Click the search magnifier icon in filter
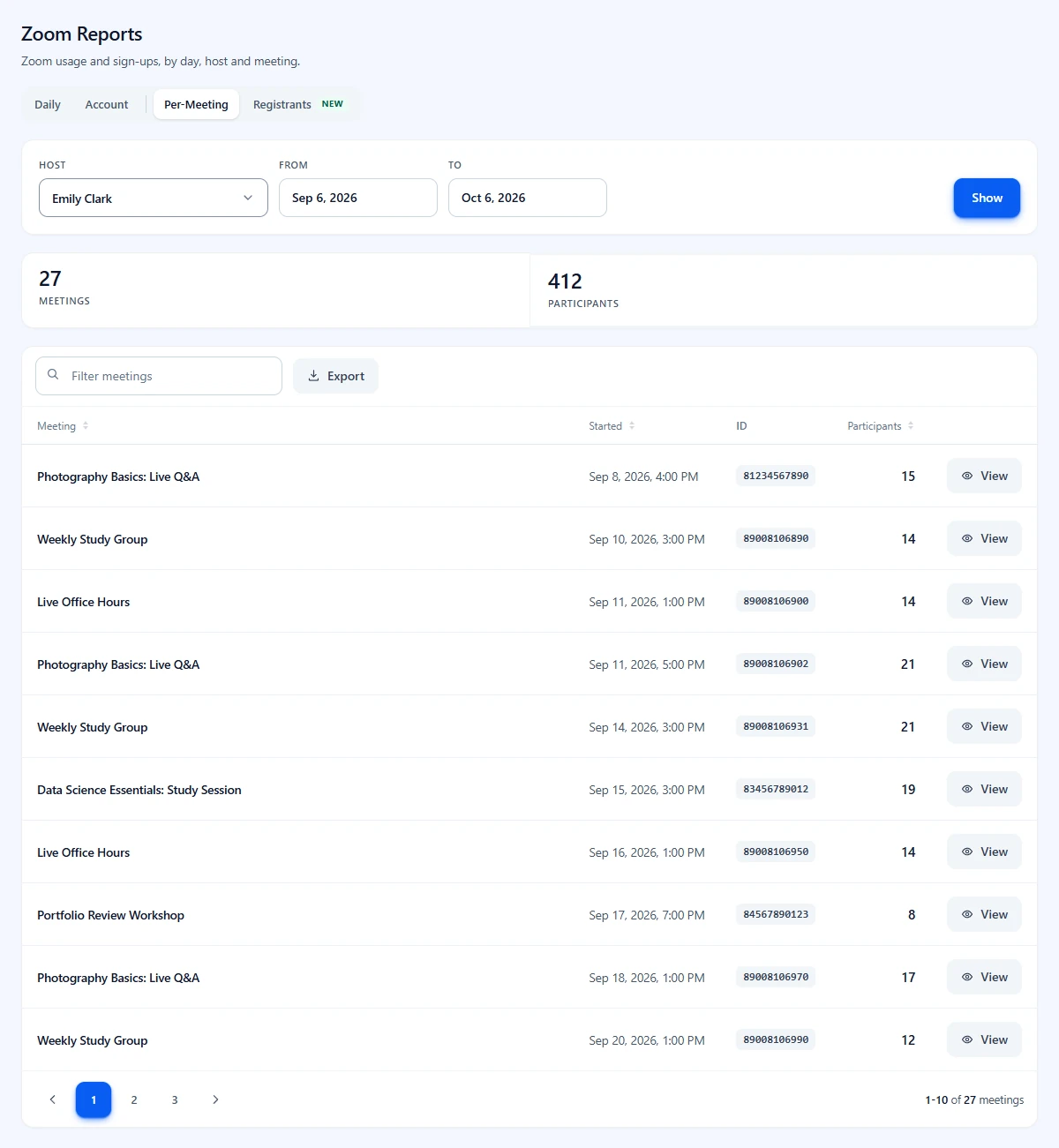This screenshot has width=1059, height=1148. (53, 375)
